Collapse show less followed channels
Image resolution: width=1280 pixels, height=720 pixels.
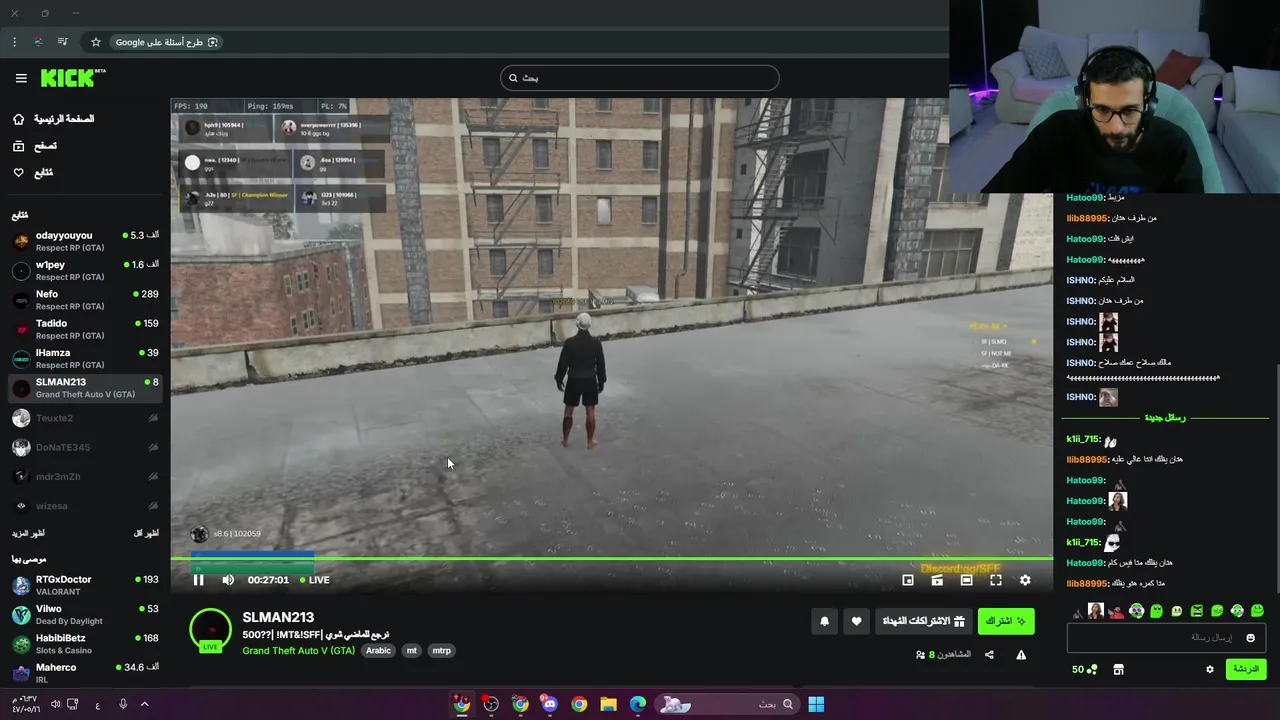click(x=146, y=534)
